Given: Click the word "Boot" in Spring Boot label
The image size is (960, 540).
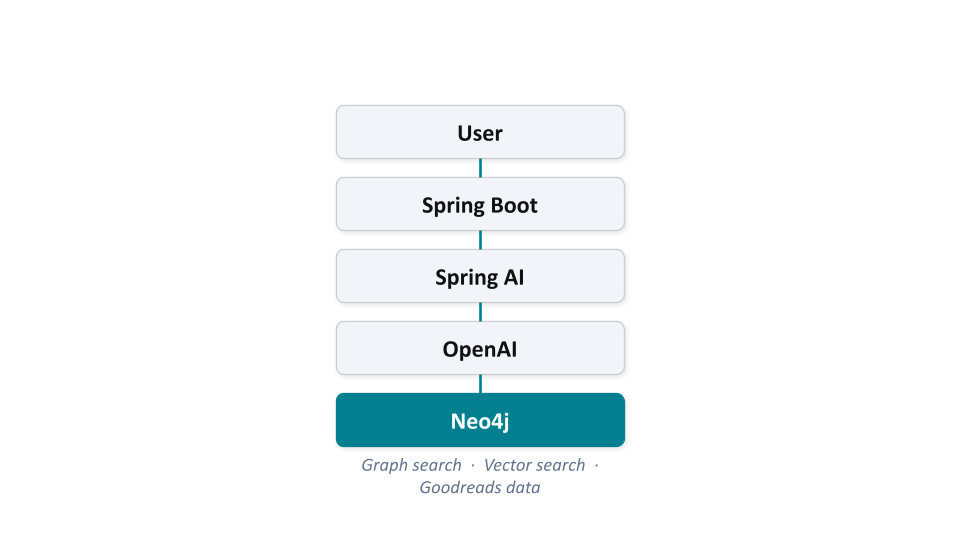Looking at the screenshot, I should 514,205.
